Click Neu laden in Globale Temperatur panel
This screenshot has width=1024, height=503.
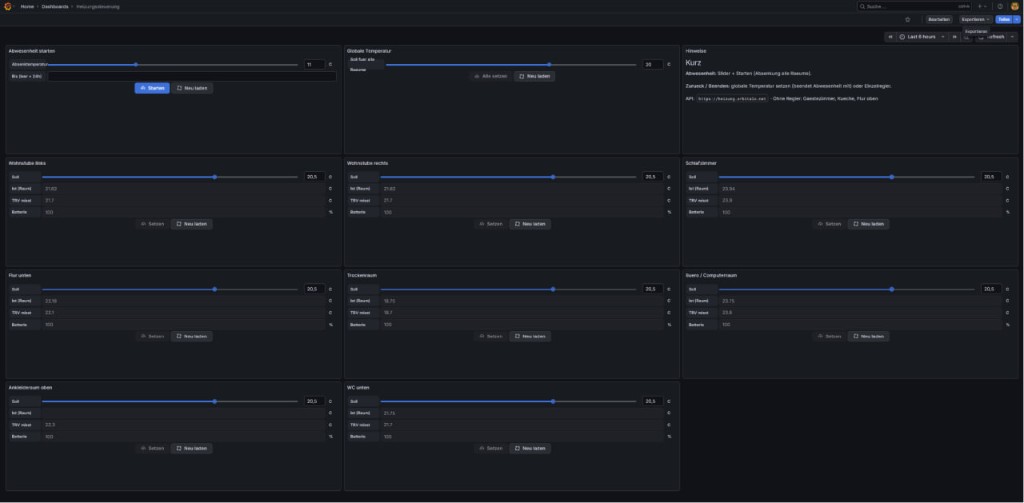point(534,76)
